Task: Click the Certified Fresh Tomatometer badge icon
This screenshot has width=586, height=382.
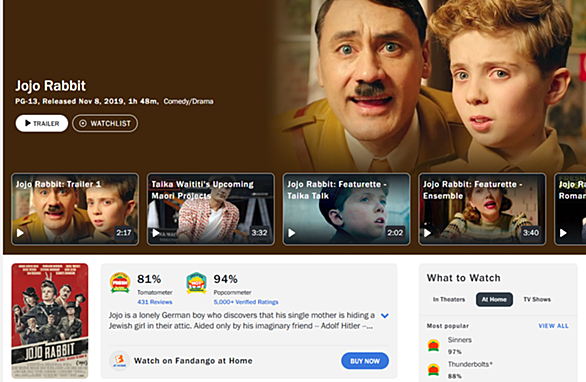Action: [120, 283]
